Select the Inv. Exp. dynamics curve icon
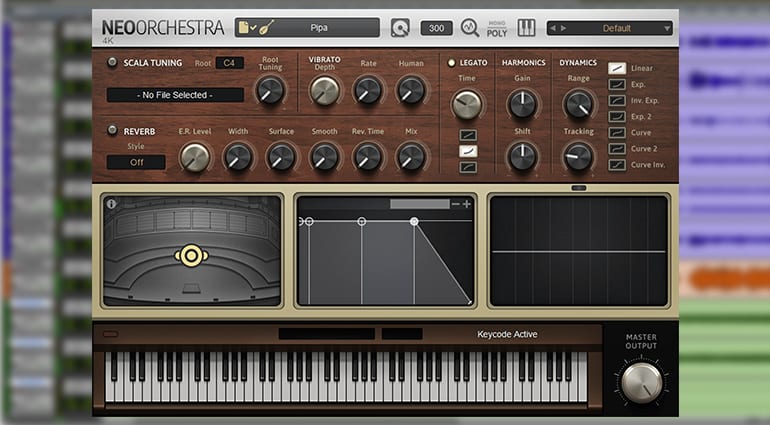The height and width of the screenshot is (425, 770). (617, 101)
